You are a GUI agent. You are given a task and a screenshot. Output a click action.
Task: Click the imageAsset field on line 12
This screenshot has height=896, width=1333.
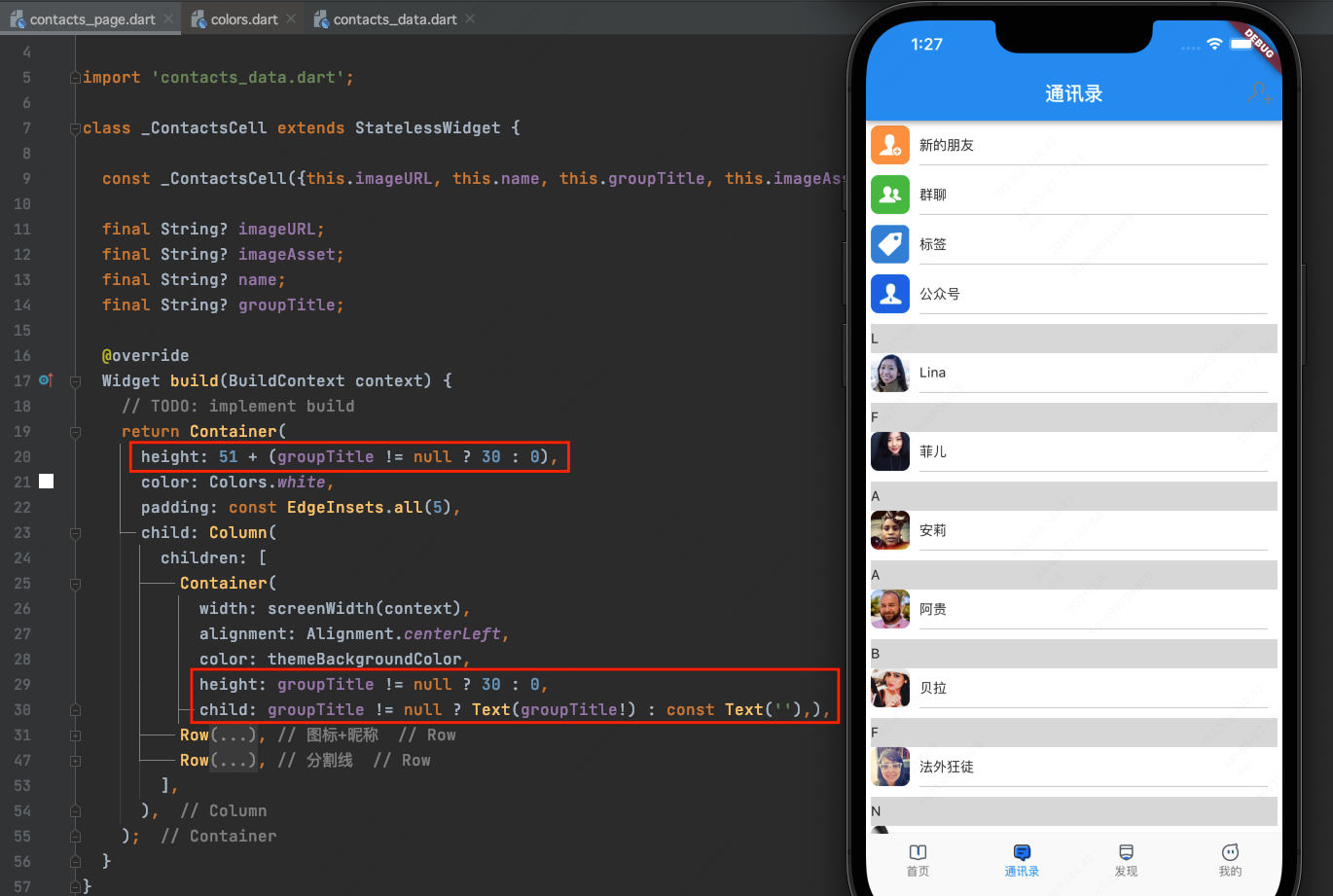tap(287, 254)
